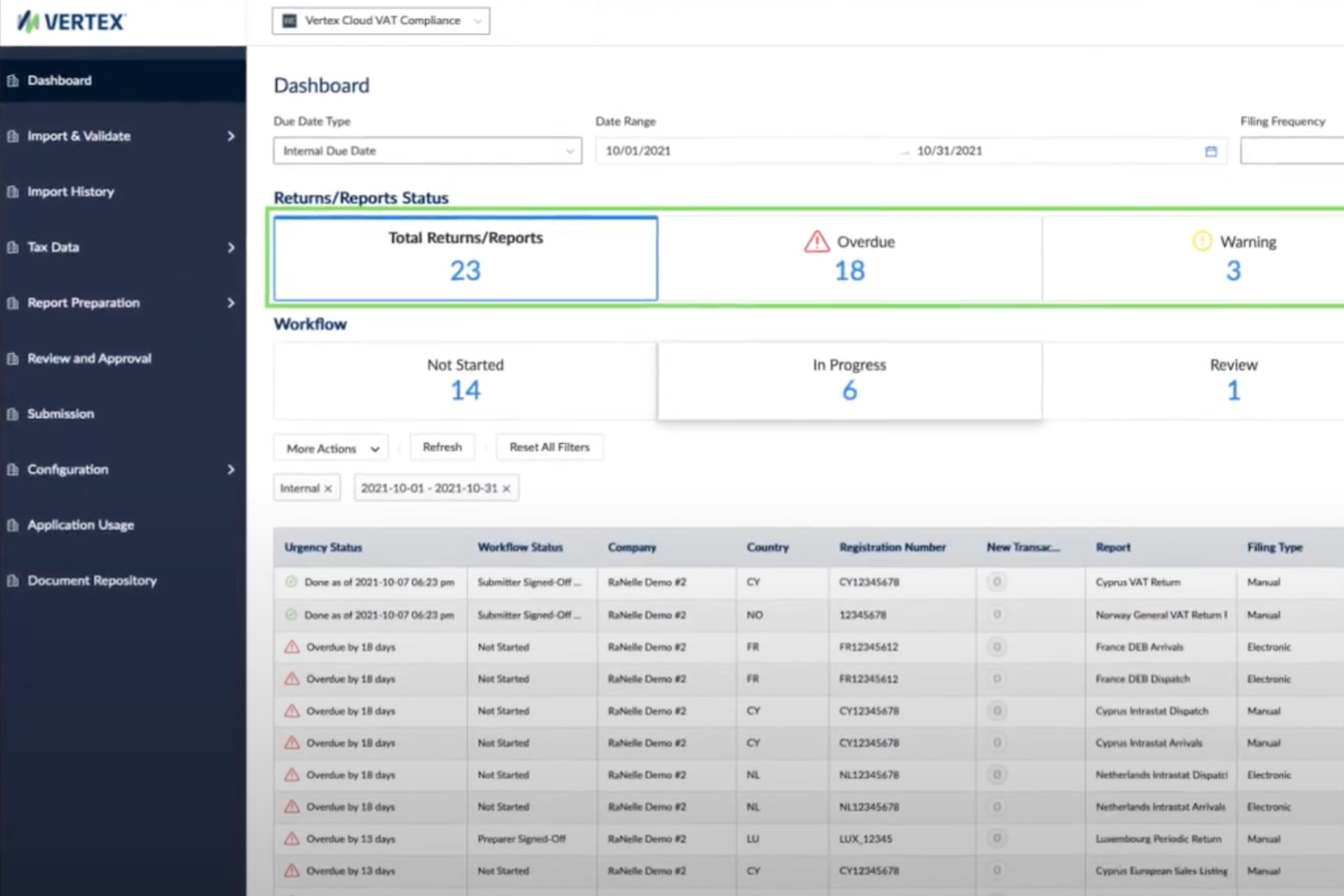Screen dimensions: 1344x896
Task: Remove the Internal filter chip
Action: [x=326, y=487]
